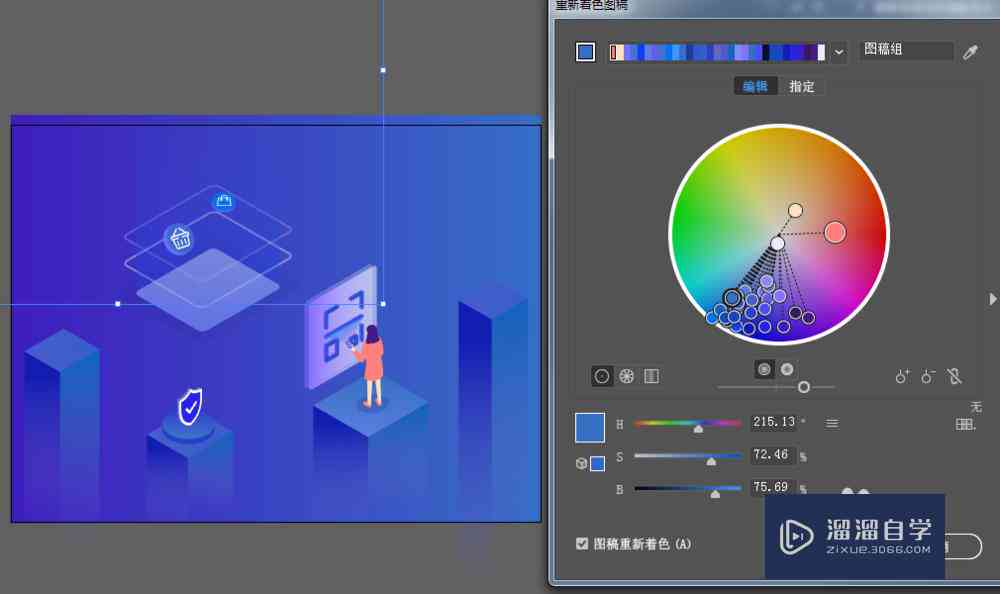Click the shield checkmark icon in the artwork
This screenshot has height=594, width=1000.
pyautogui.click(x=190, y=406)
